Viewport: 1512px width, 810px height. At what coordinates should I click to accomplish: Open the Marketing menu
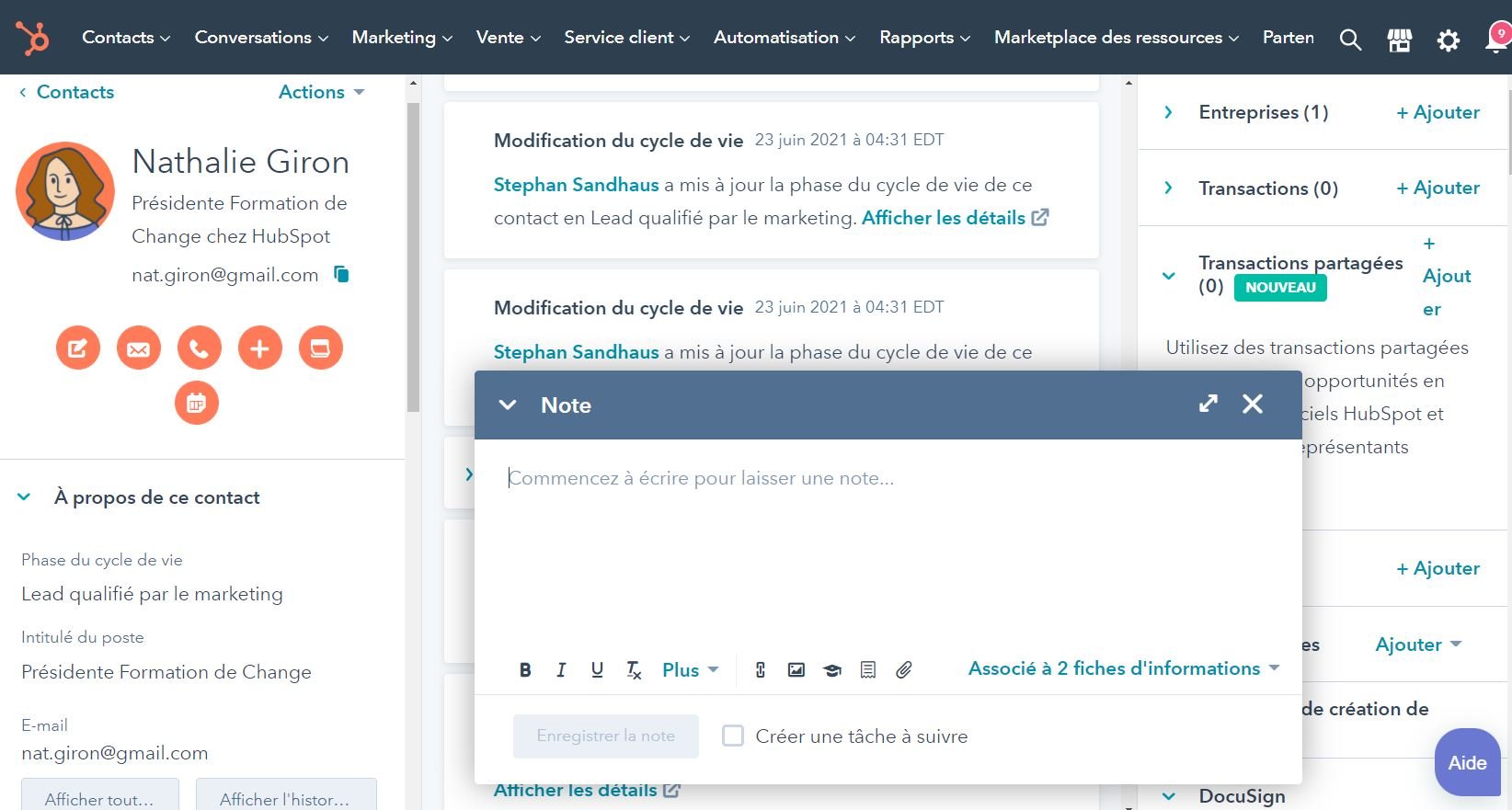tap(402, 38)
